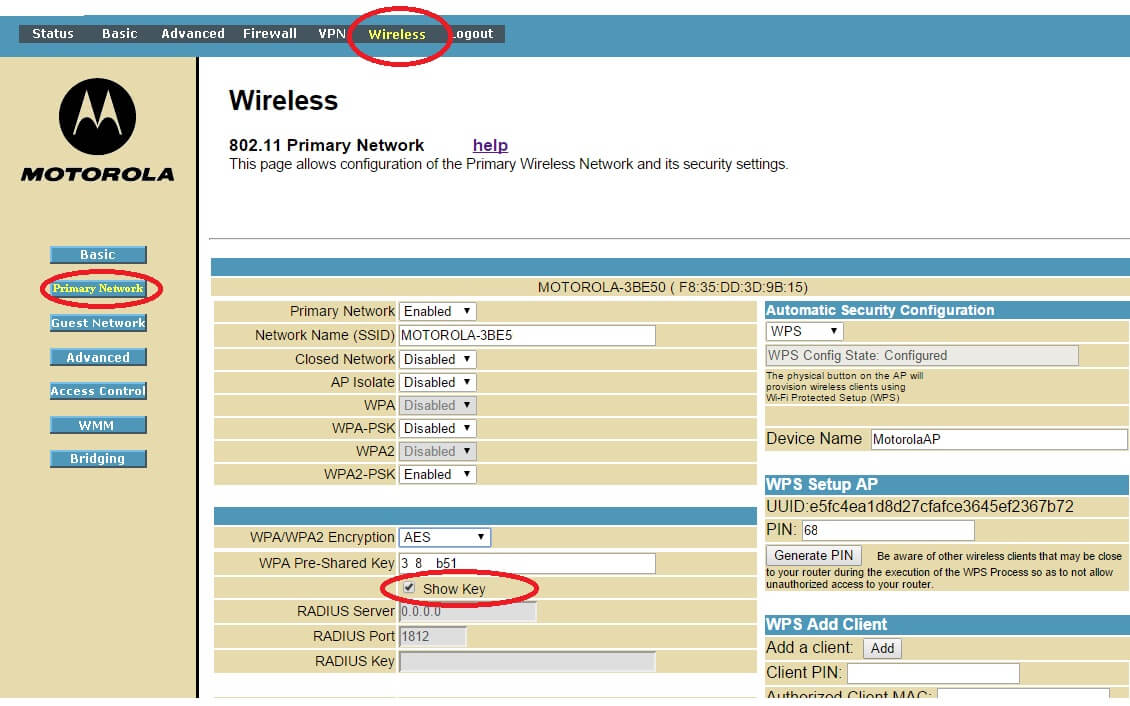Open the Closed Network dropdown
The width and height of the screenshot is (1130, 706).
[437, 359]
